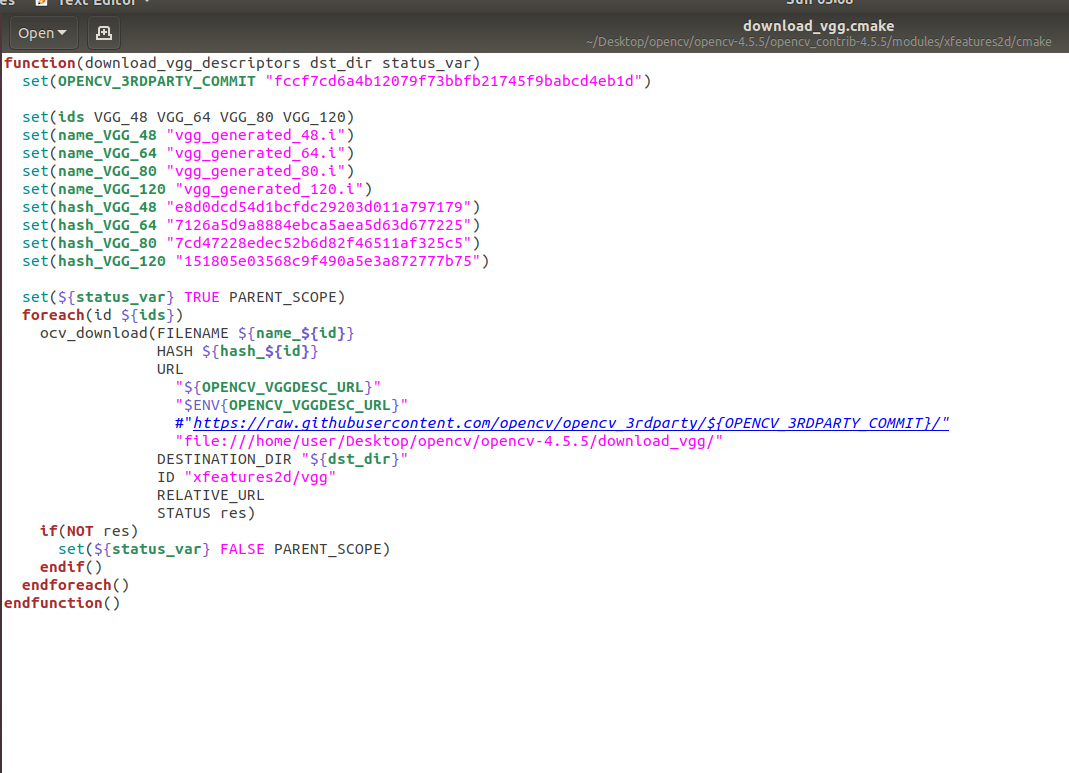Click the hash_VGG_48 value e8d0dcd54d1b...
The image size is (1069, 773).
tap(318, 207)
